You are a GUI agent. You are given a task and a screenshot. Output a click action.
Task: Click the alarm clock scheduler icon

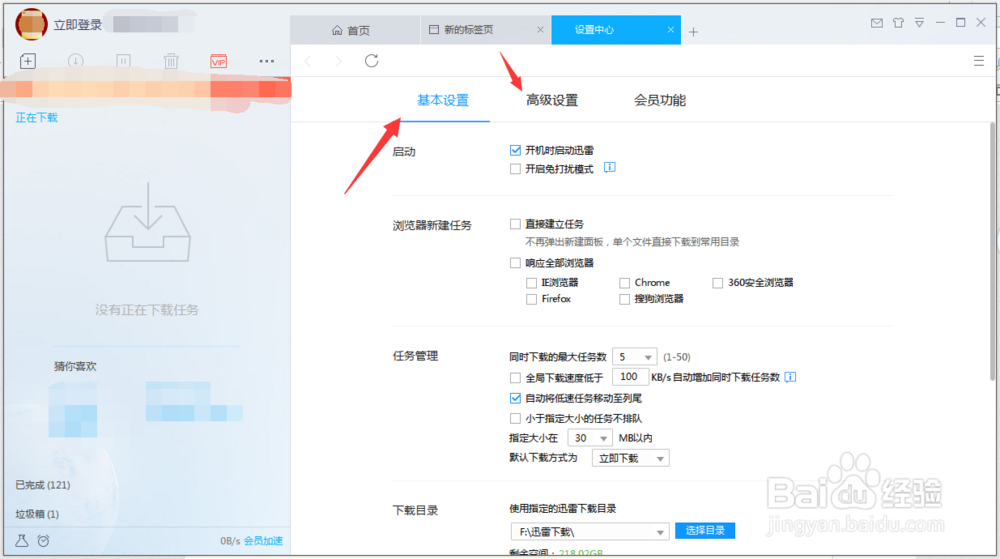pyautogui.click(x=43, y=541)
